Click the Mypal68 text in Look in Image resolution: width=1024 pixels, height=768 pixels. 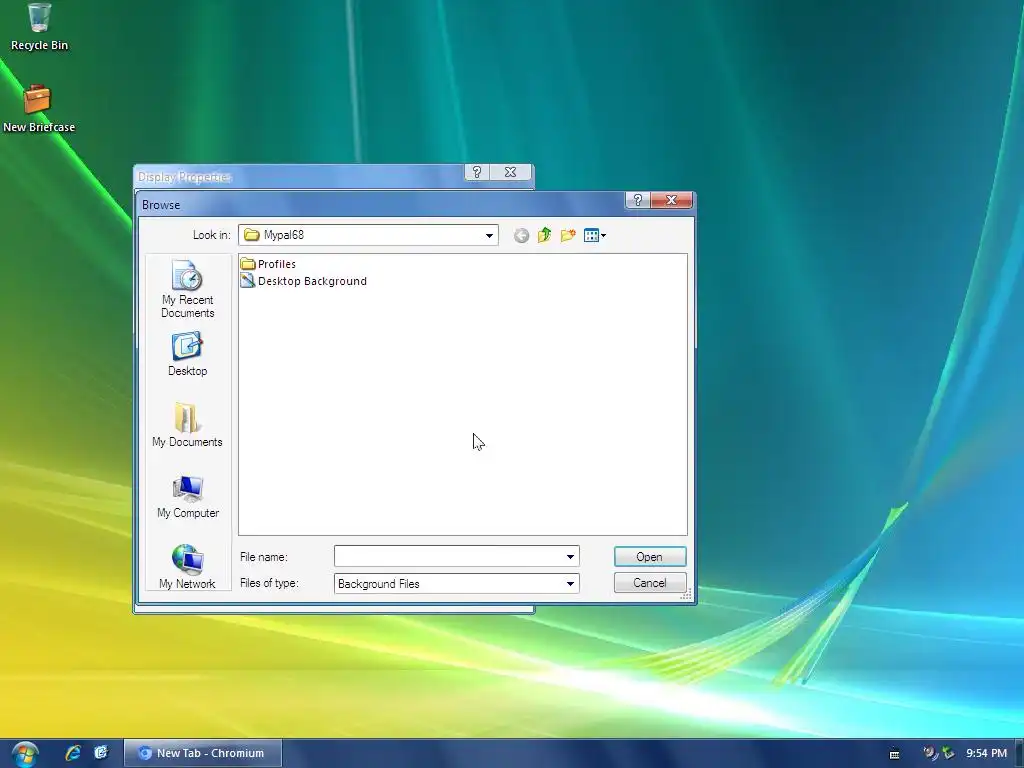click(283, 235)
